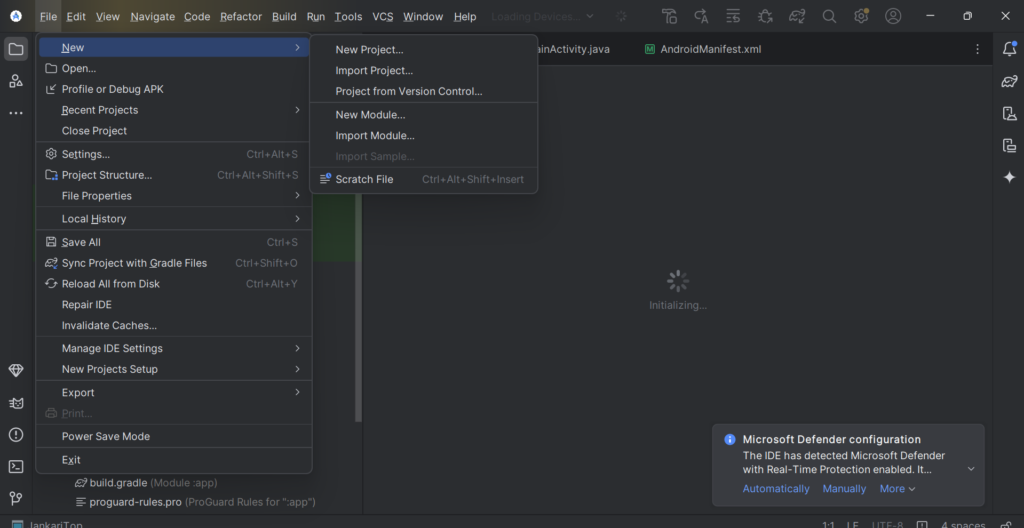Choose Import Module... from submenu
The height and width of the screenshot is (528, 1024).
423,136
